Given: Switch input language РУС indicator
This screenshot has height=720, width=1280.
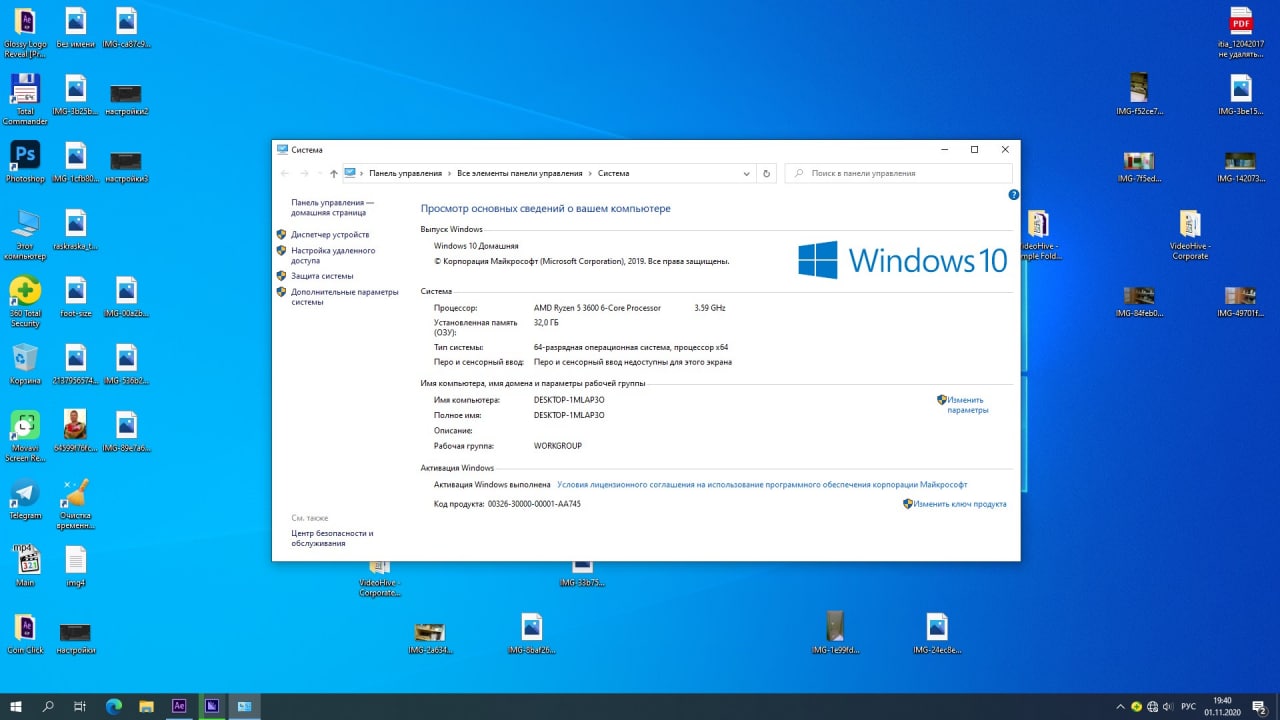Looking at the screenshot, I should (1190, 707).
